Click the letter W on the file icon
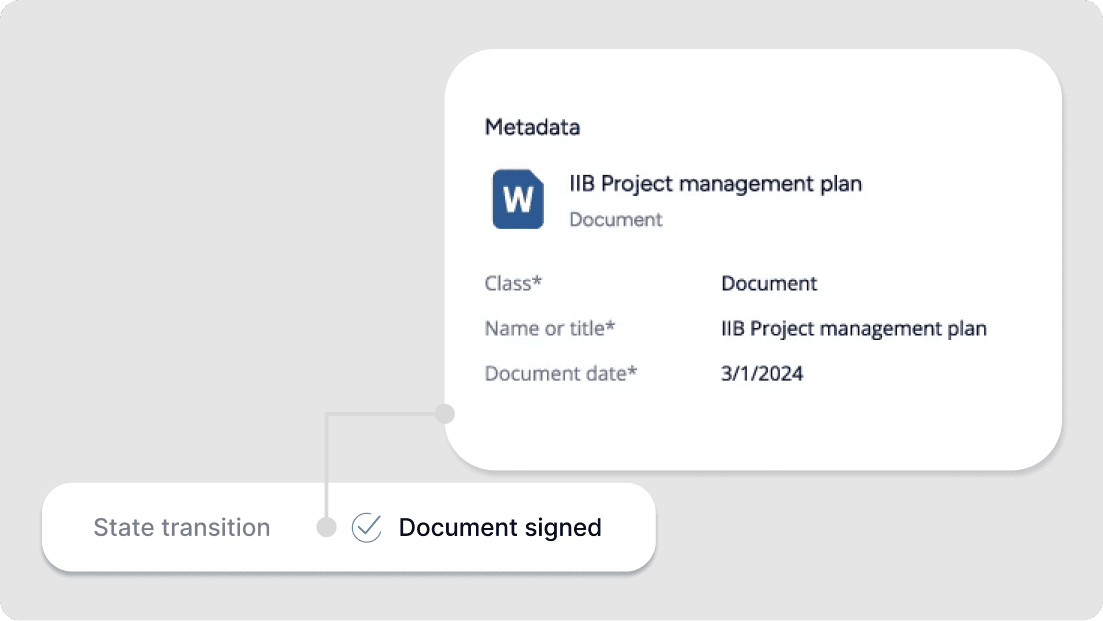 tap(517, 201)
